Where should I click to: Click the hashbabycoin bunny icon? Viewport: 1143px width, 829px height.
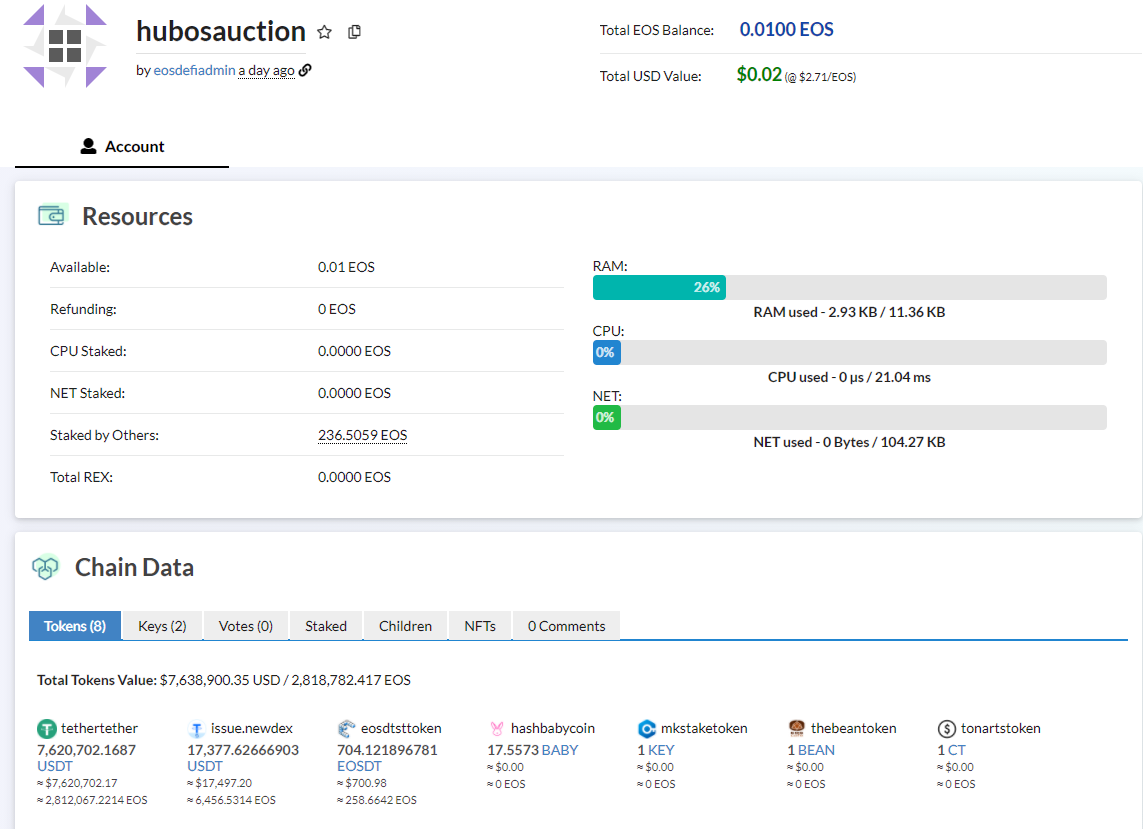[x=496, y=729]
